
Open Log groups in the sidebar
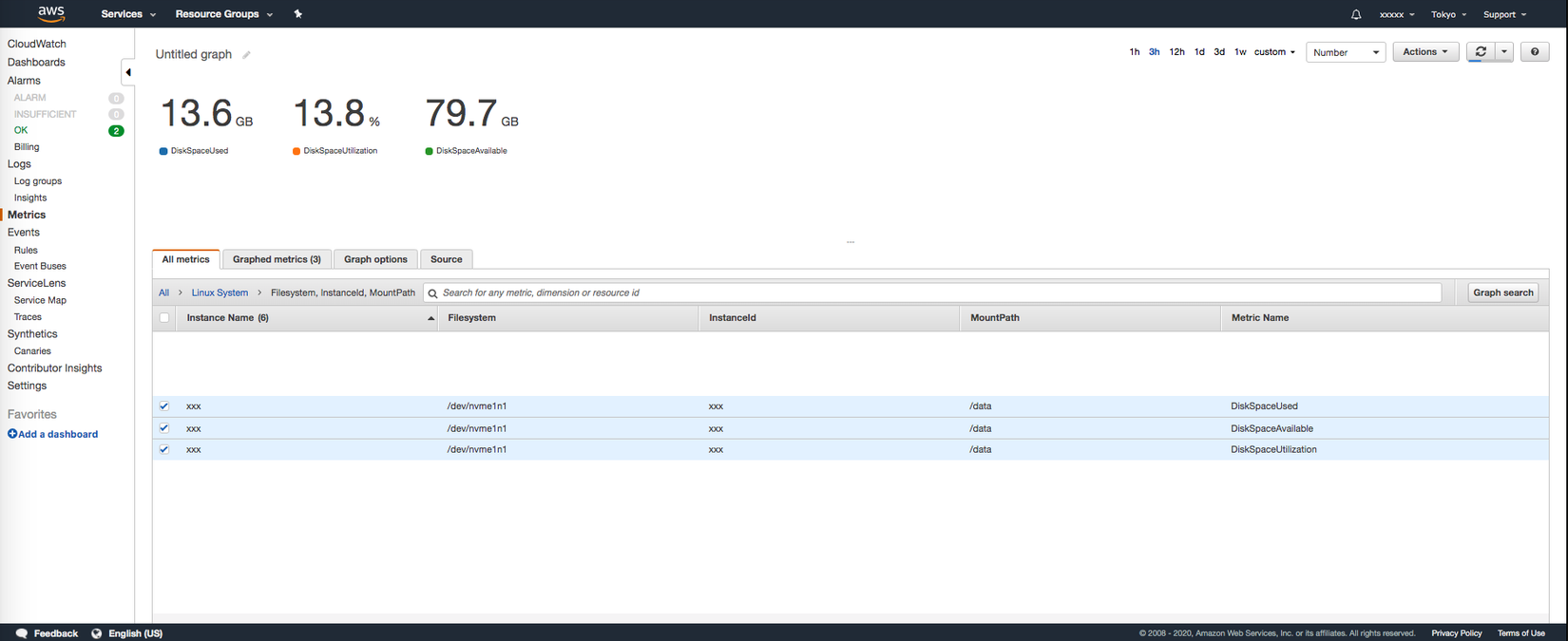38,181
